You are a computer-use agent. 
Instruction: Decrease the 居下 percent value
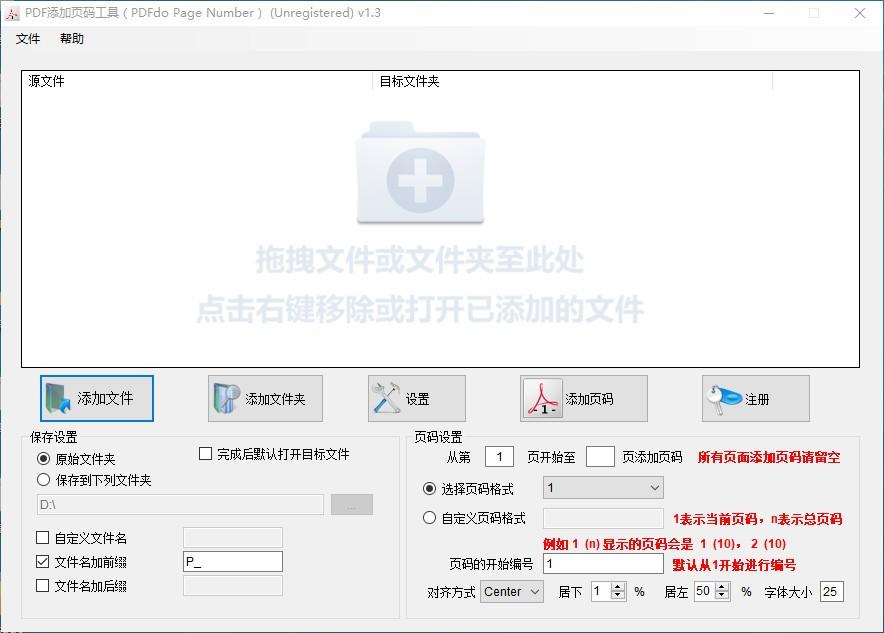(618, 596)
